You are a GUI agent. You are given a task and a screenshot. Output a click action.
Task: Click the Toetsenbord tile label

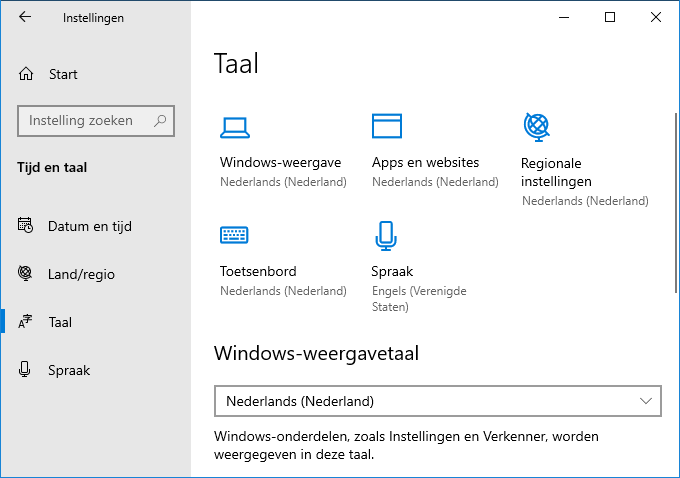(x=258, y=271)
